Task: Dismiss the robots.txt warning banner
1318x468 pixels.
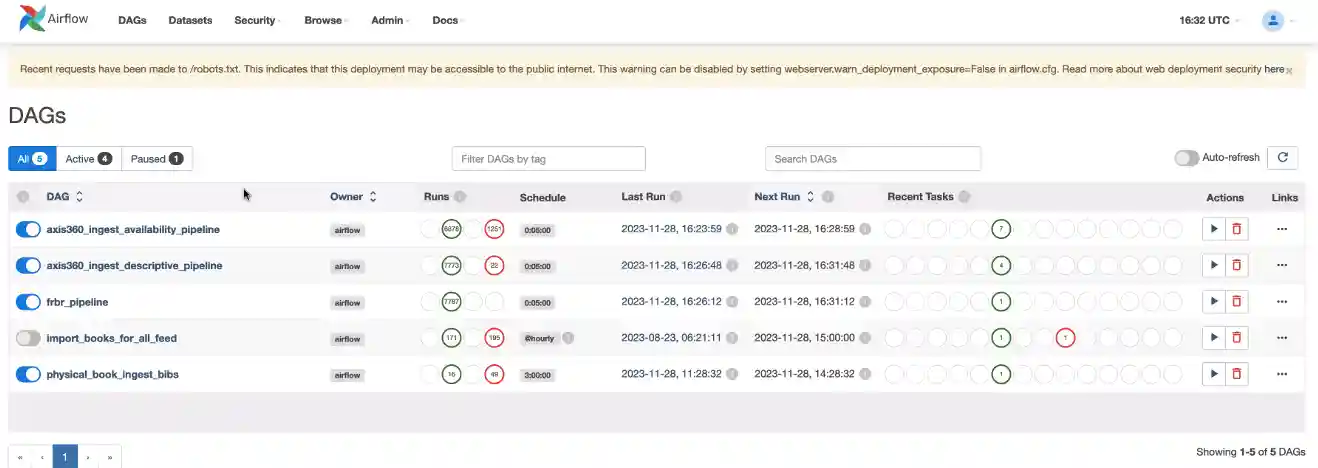Action: point(1289,70)
